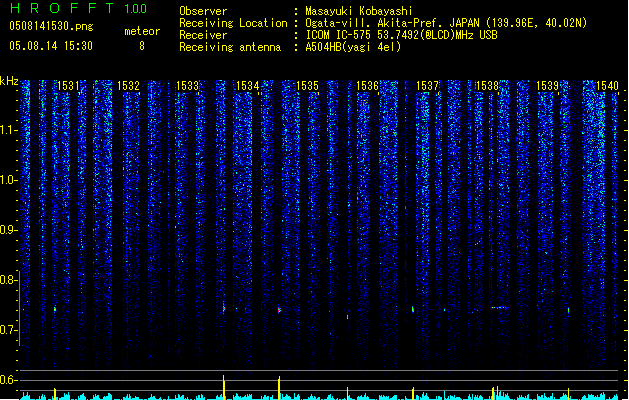629x400 pixels.
Task: Click the 1533 time marker
Action: (188, 85)
